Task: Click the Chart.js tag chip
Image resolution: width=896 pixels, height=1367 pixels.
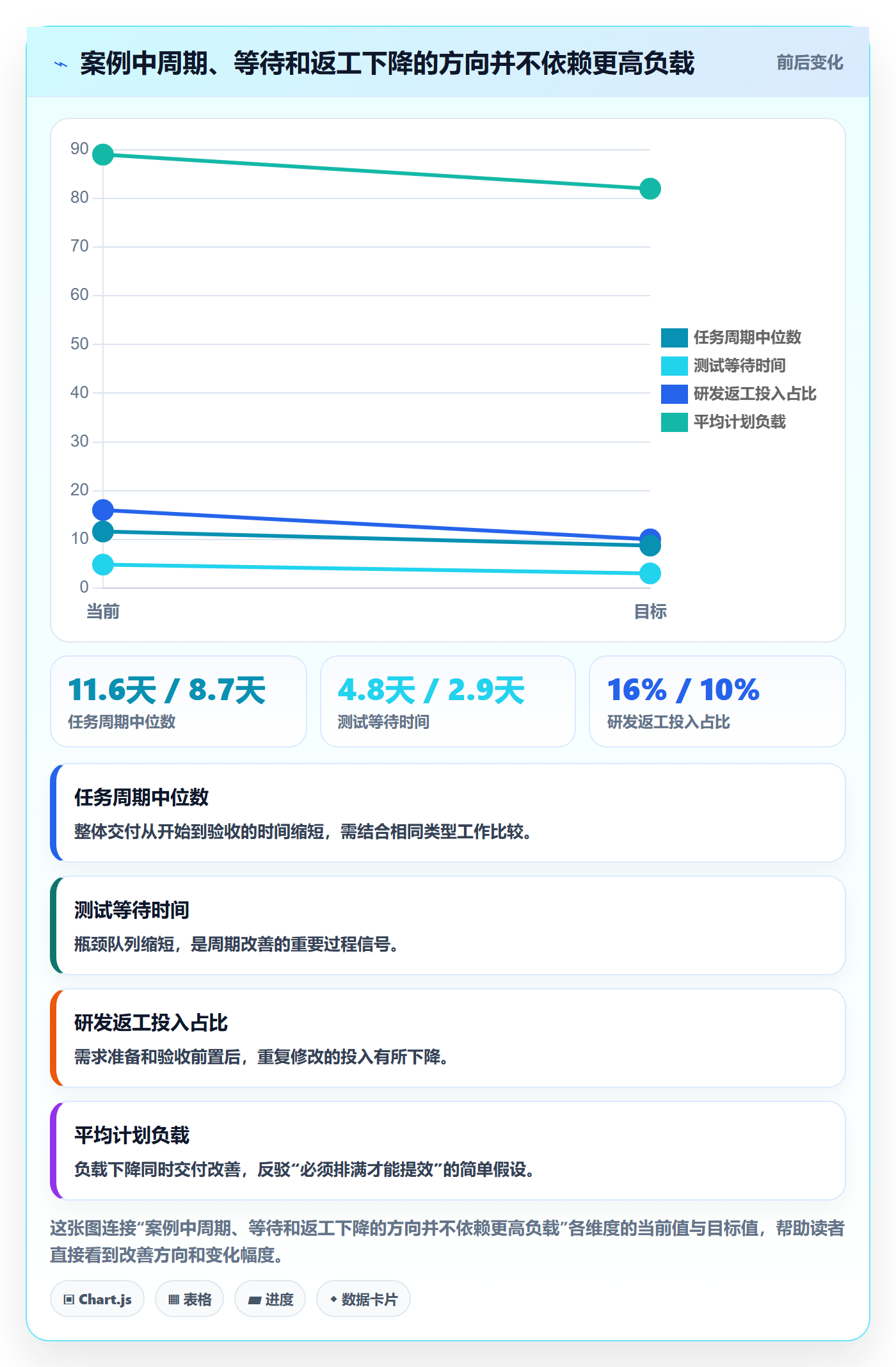Action: point(97,1299)
